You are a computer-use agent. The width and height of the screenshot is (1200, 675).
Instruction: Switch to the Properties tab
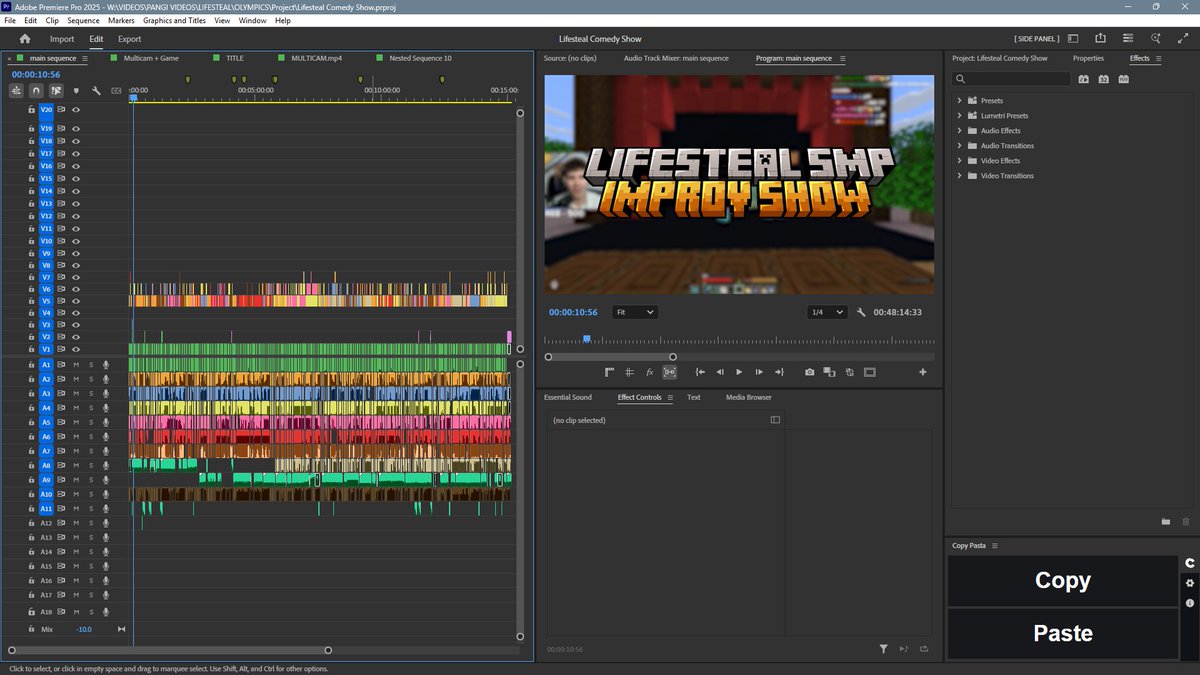coord(1088,58)
